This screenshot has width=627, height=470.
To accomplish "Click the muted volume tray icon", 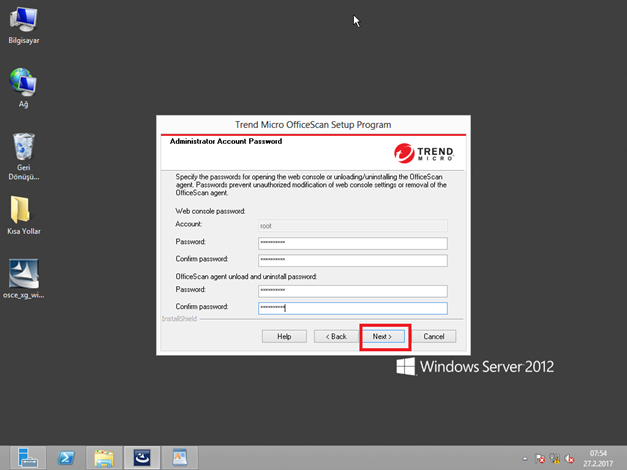I will (x=569, y=458).
